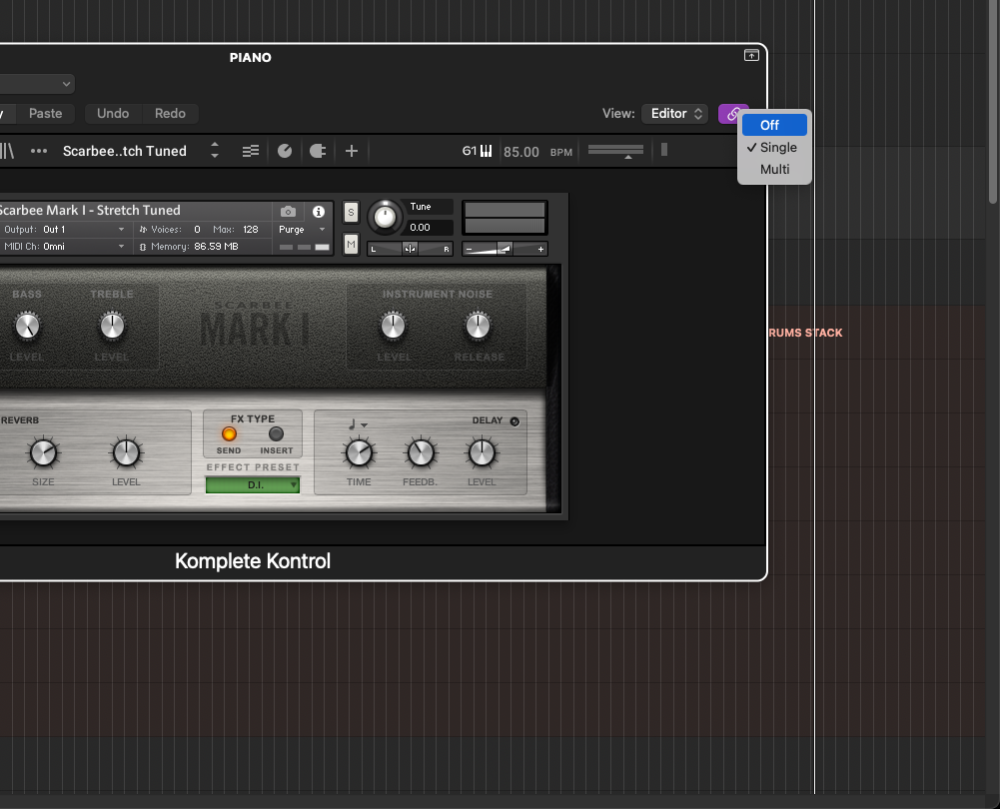Click the purple Link button
Viewport: 1000px width, 809px height.
click(x=732, y=114)
